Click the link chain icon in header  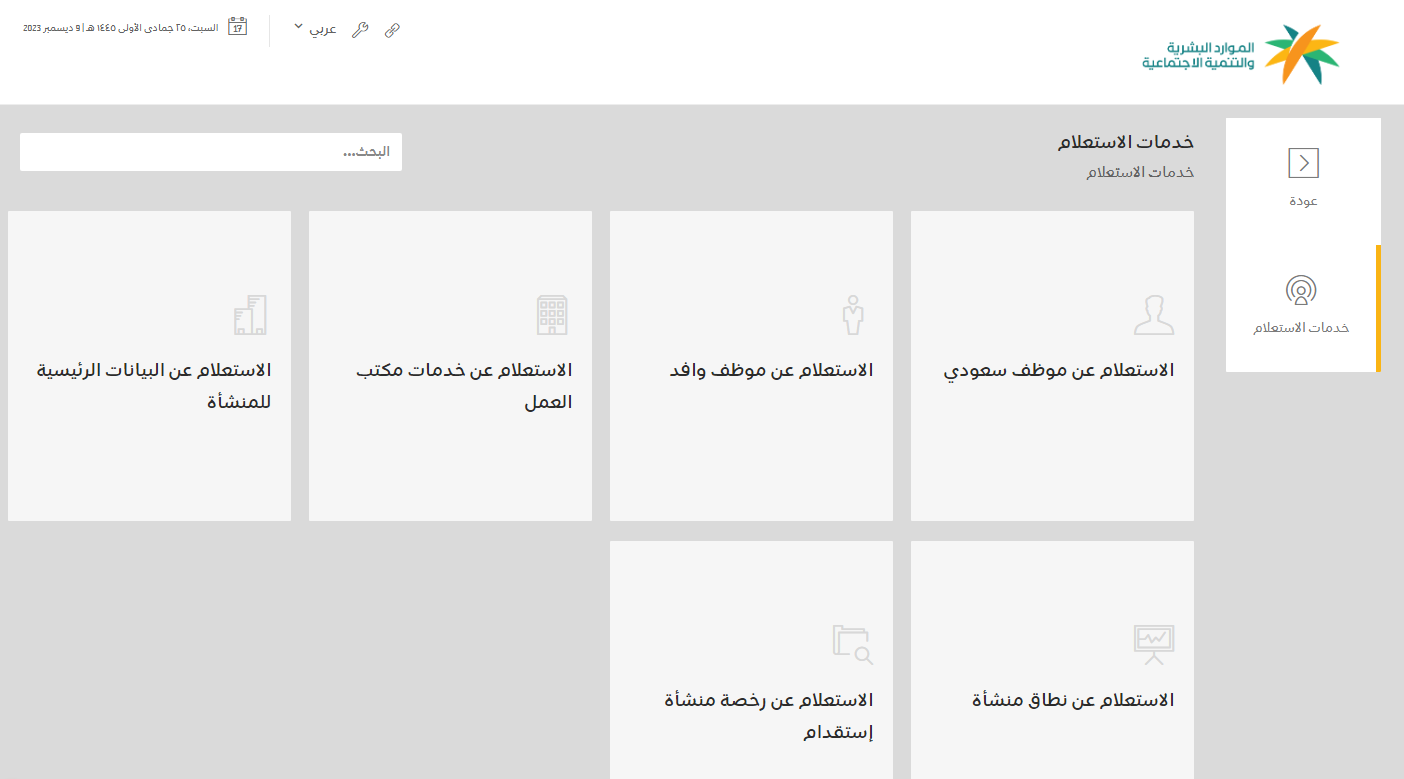392,30
